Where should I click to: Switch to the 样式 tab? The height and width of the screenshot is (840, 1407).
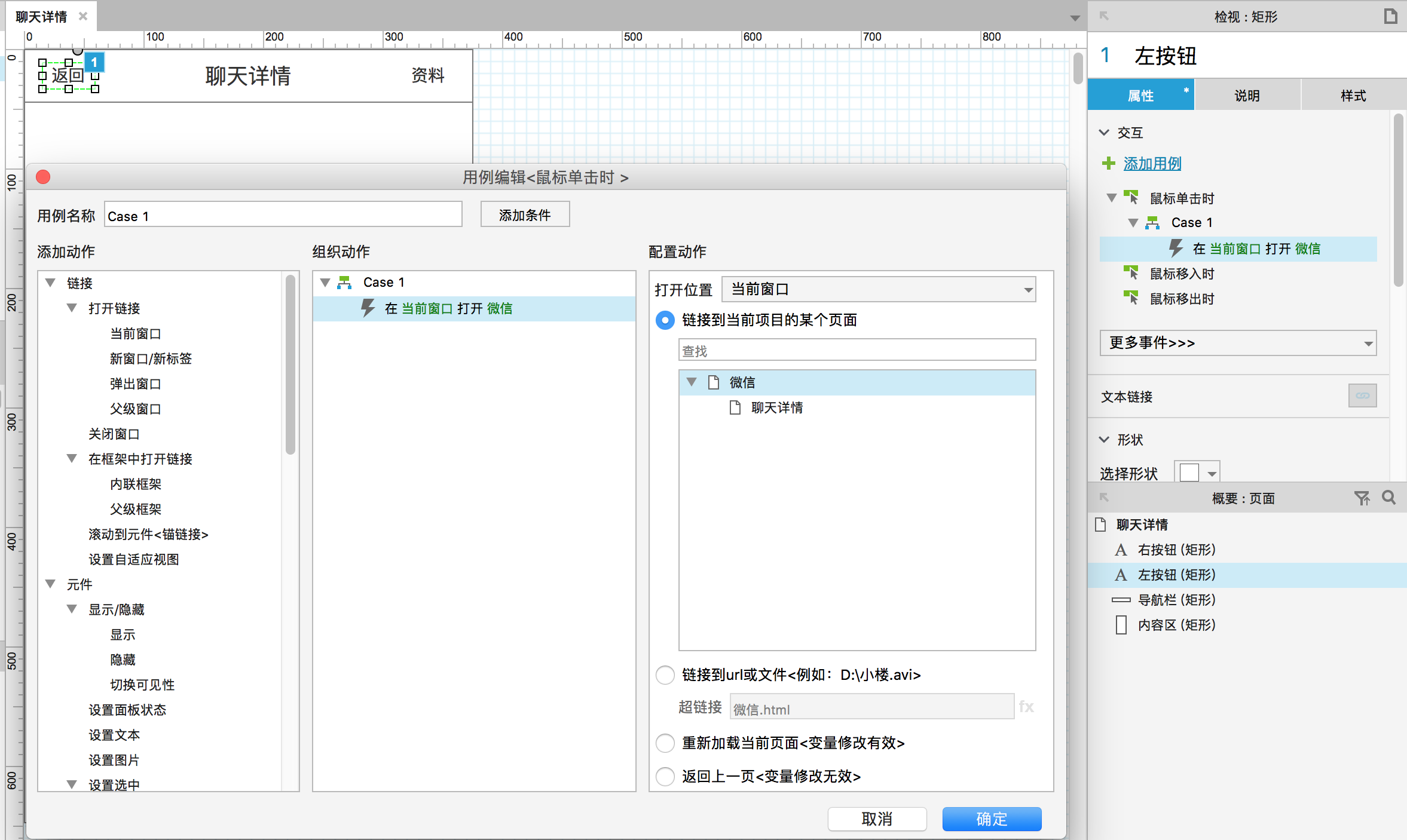(1353, 96)
